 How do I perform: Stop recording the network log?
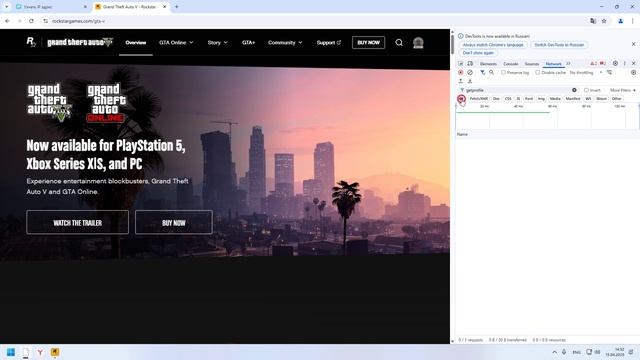tap(461, 72)
